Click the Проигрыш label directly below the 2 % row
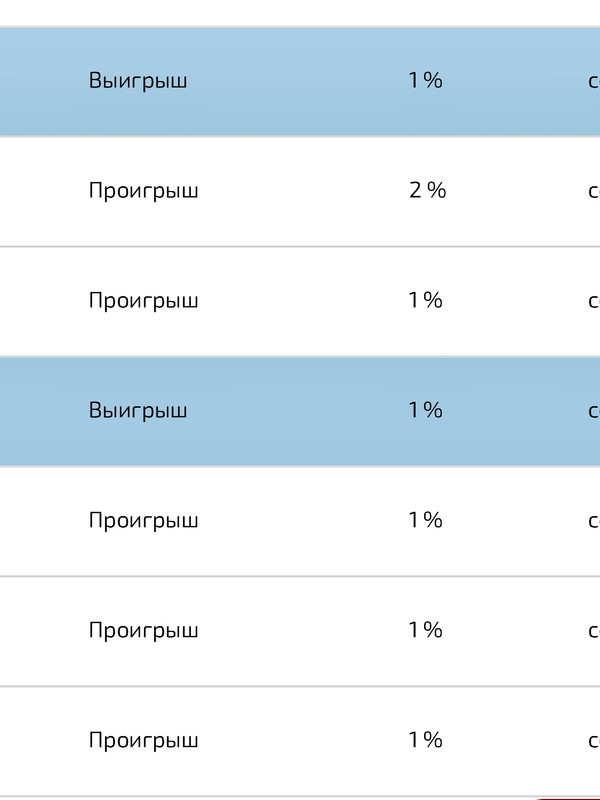Image resolution: width=600 pixels, height=800 pixels. click(143, 301)
